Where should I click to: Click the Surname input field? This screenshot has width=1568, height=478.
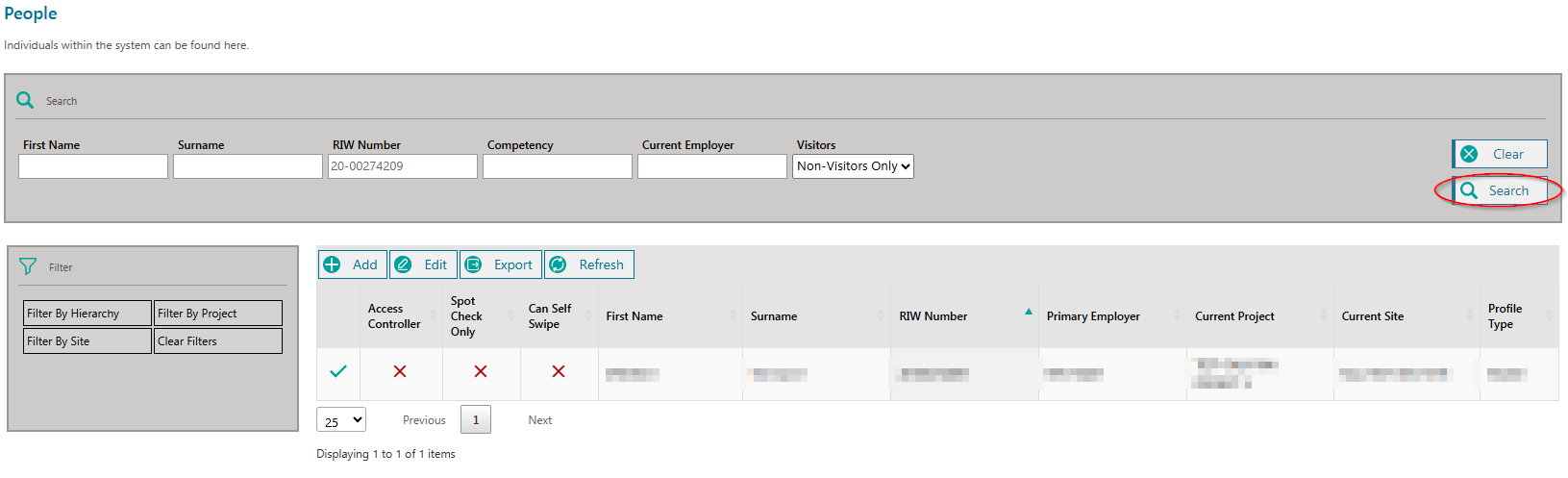pos(248,166)
